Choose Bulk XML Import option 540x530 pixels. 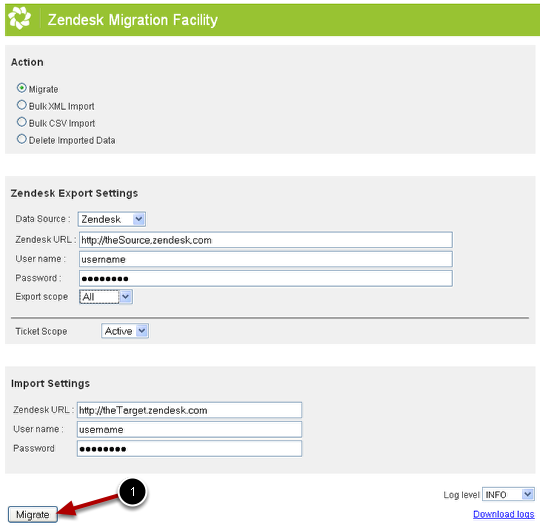pyautogui.click(x=21, y=105)
